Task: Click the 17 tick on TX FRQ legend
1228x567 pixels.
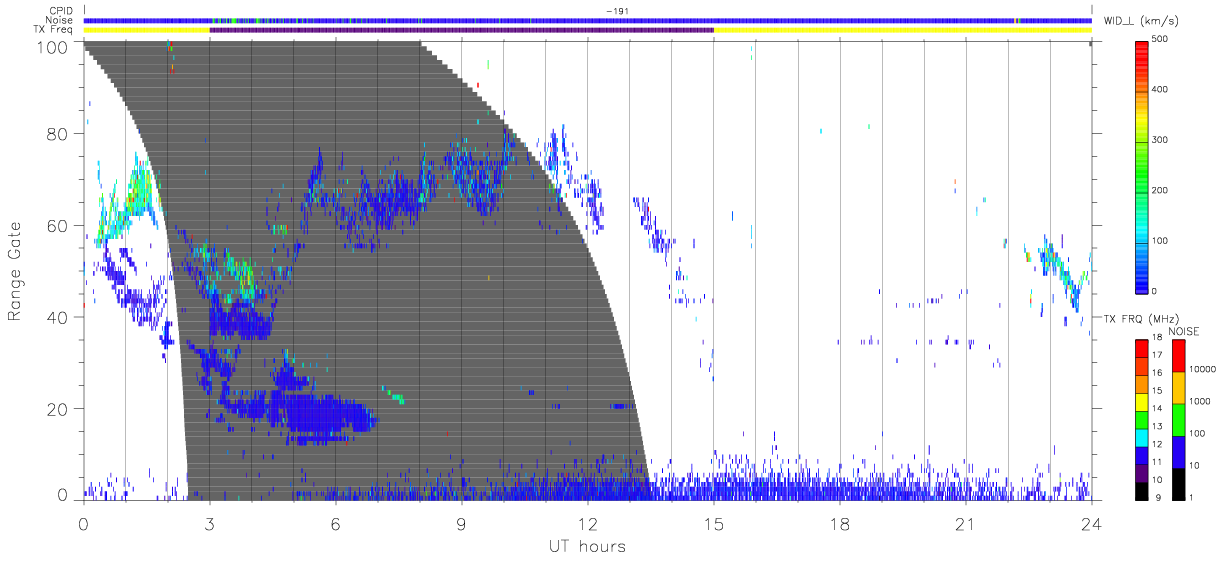Action: click(1158, 355)
